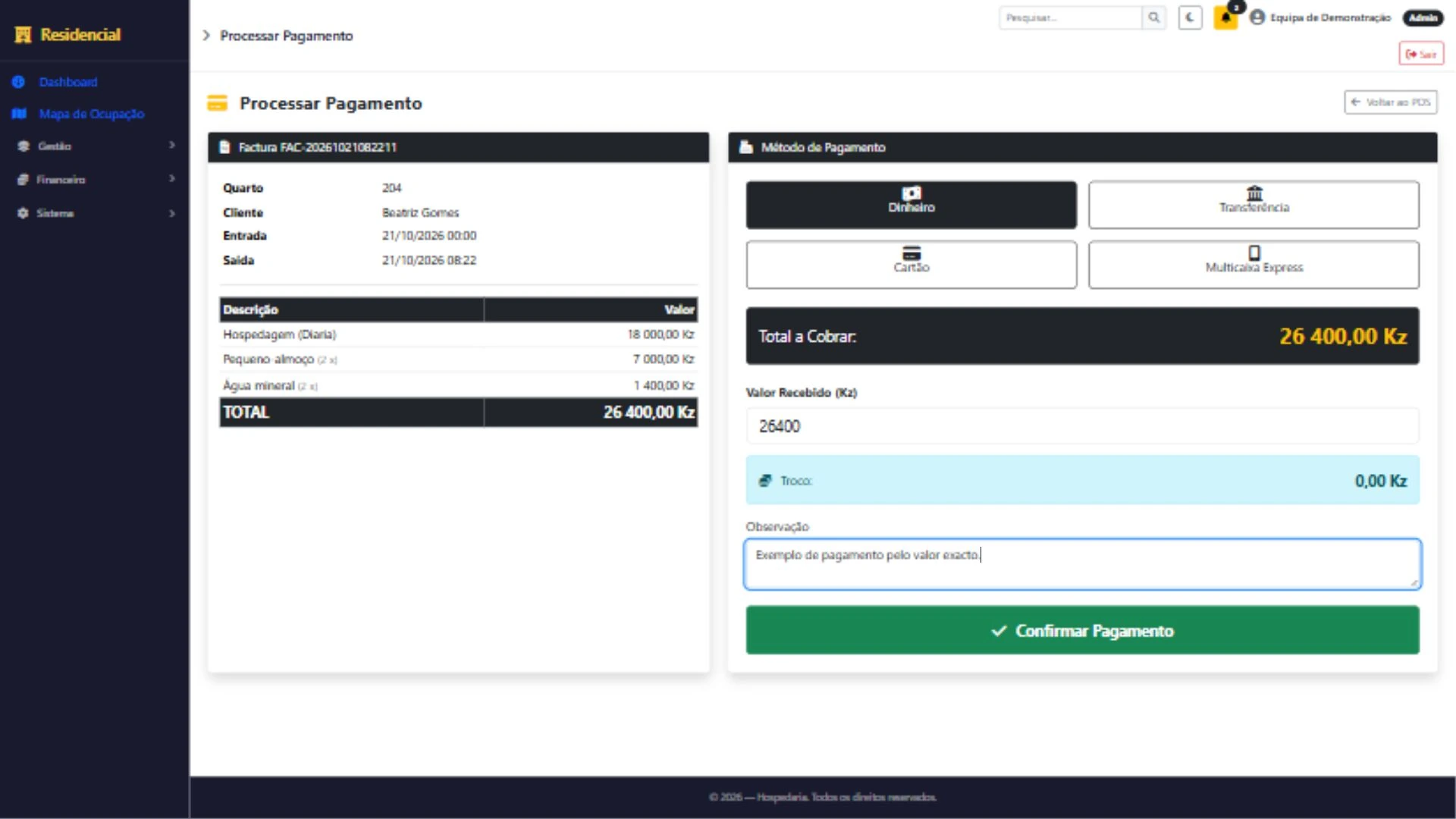The image size is (1456, 819).
Task: Select Cartão payment method
Action: coord(911,265)
